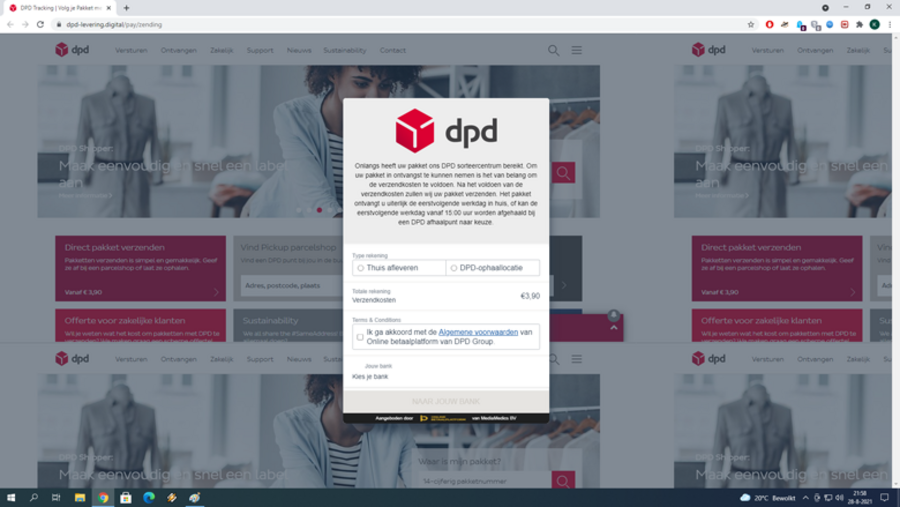
Task: Open the Contact menu item
Action: pos(393,51)
